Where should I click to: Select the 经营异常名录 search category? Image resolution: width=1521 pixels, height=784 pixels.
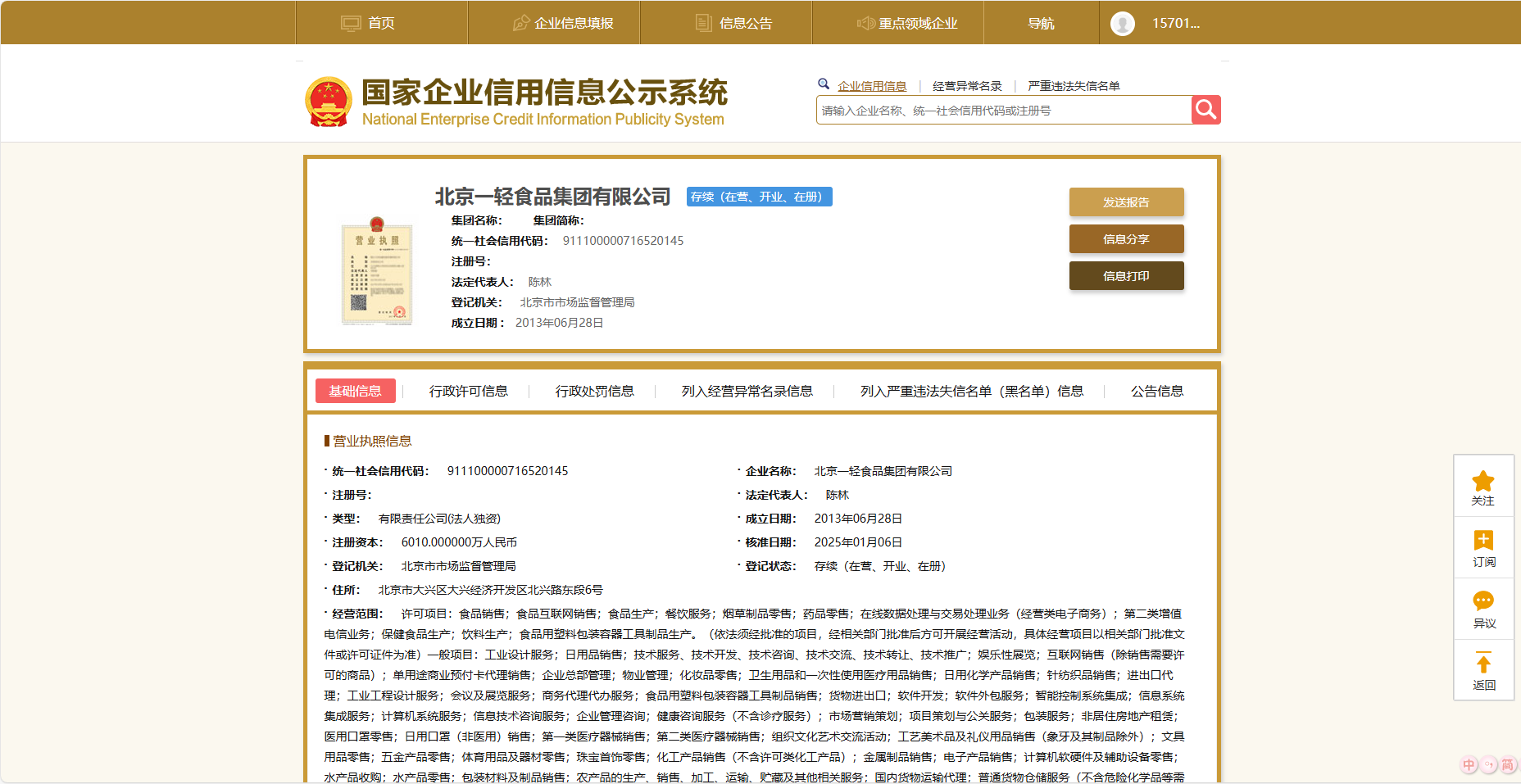pyautogui.click(x=967, y=86)
